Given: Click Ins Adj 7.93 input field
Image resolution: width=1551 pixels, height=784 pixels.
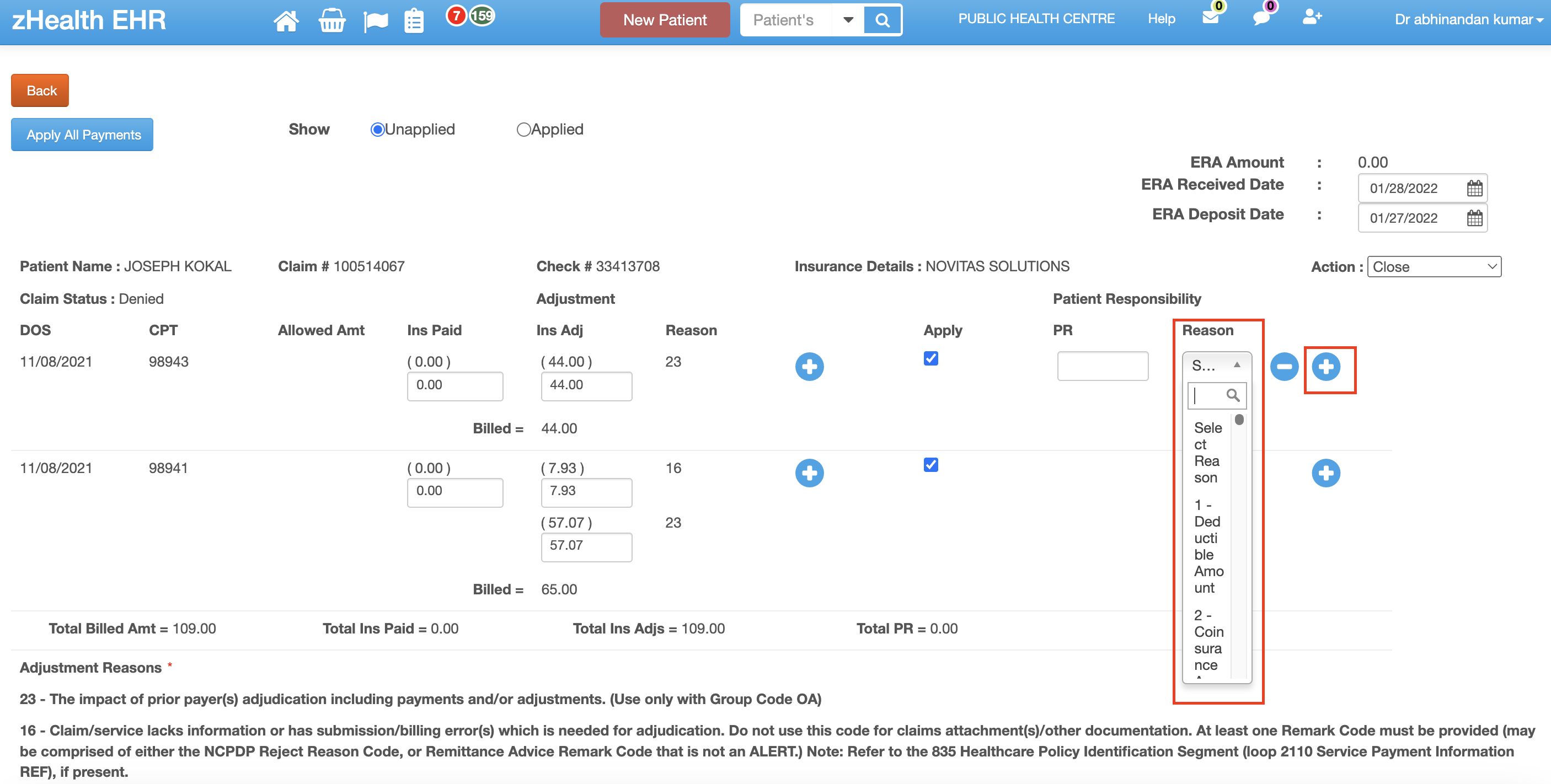Looking at the screenshot, I should click(586, 492).
